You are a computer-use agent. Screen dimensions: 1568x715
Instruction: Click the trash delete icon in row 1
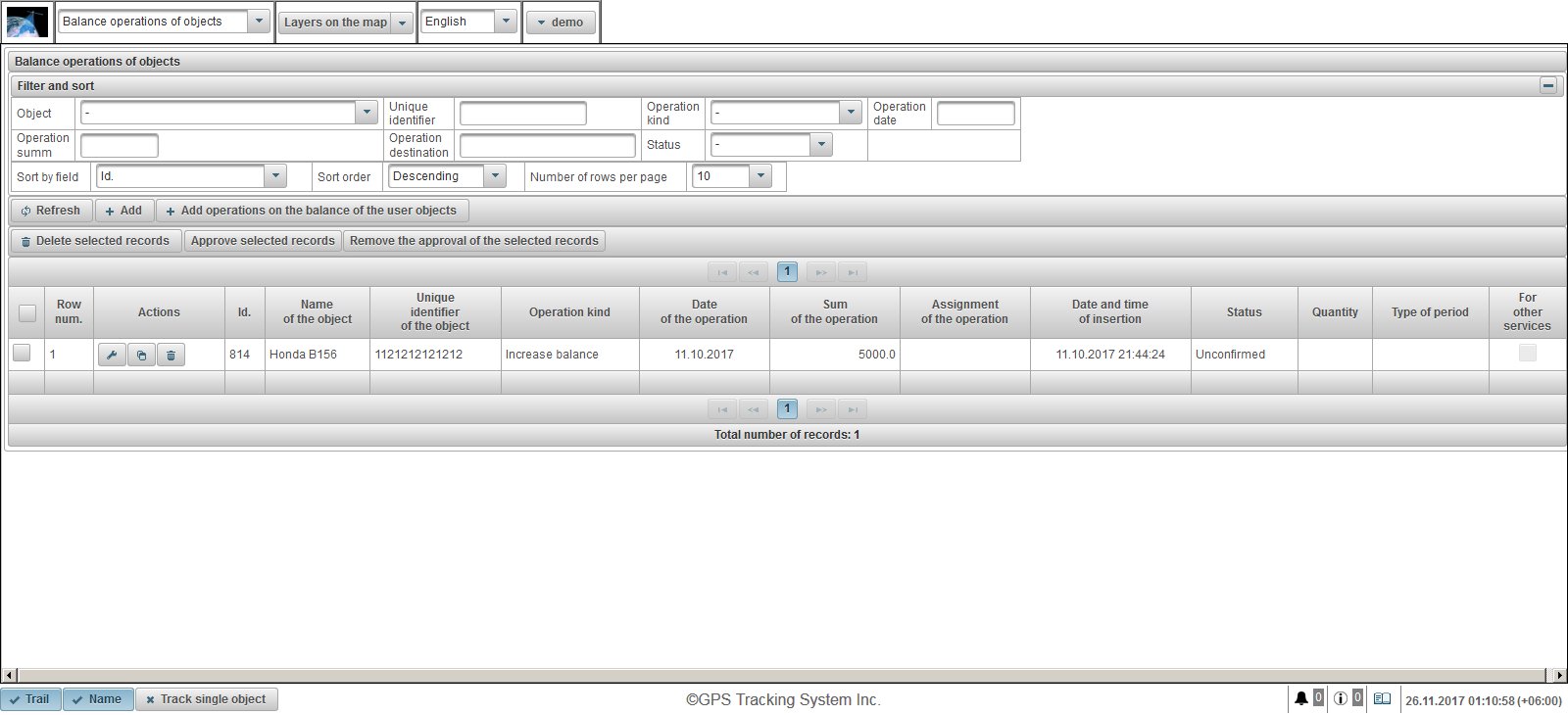pyautogui.click(x=171, y=355)
